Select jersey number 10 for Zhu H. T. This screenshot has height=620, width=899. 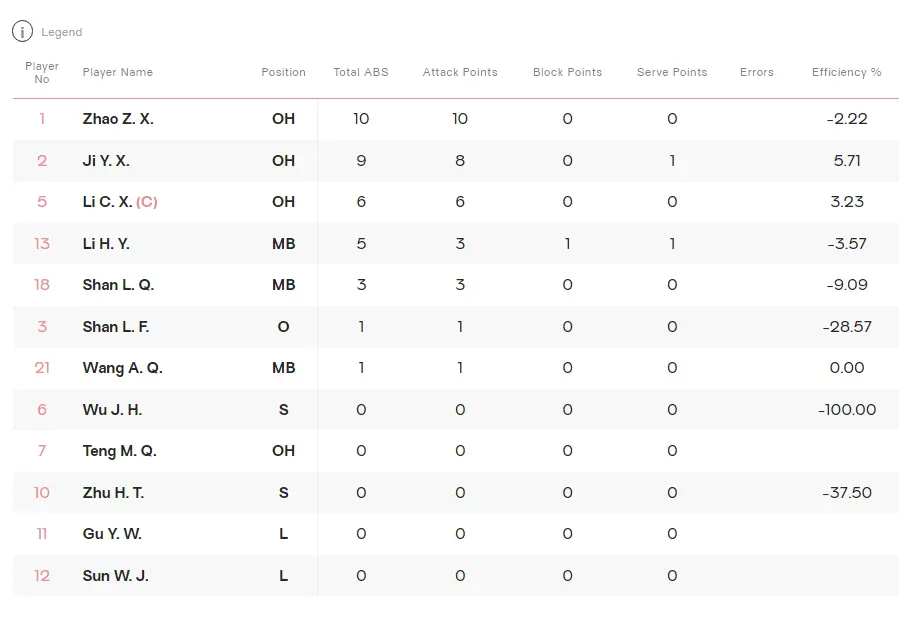point(42,493)
